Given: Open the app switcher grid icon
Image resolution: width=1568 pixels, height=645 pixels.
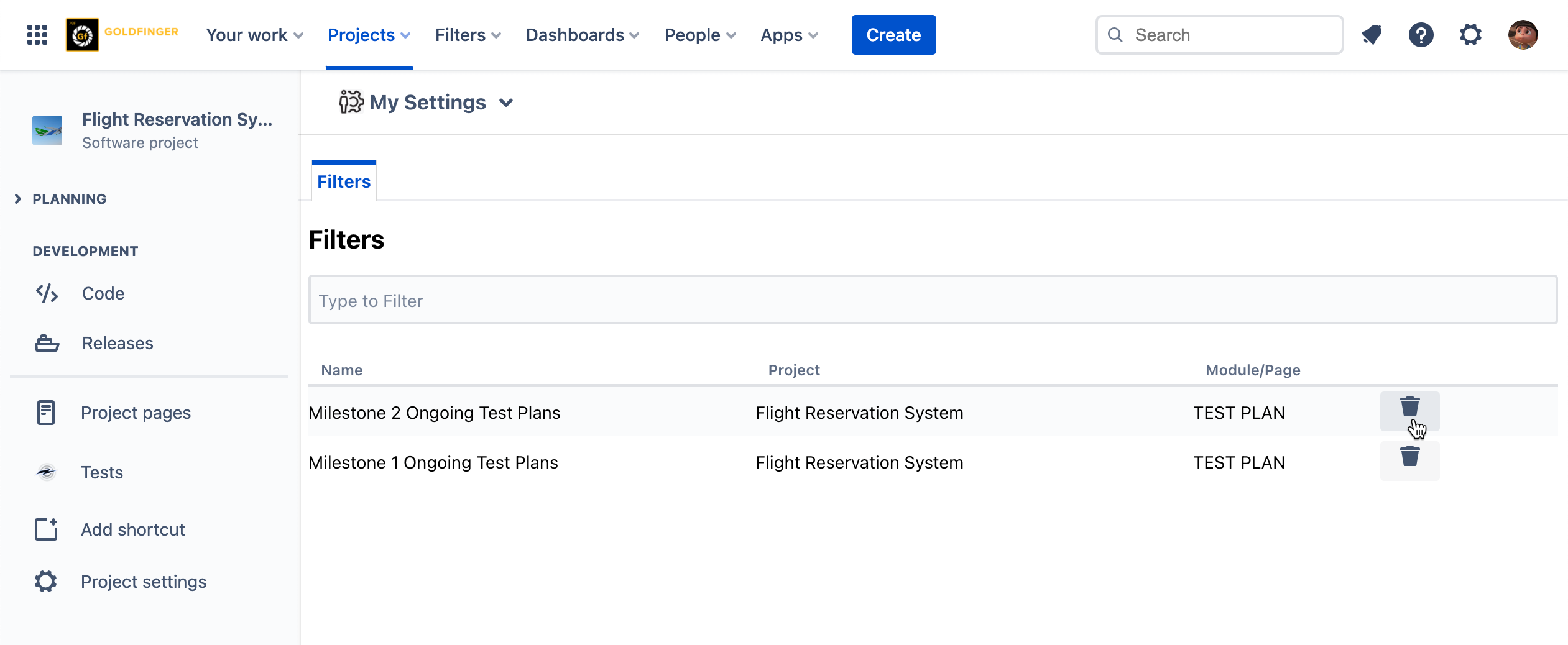Looking at the screenshot, I should click(x=37, y=35).
